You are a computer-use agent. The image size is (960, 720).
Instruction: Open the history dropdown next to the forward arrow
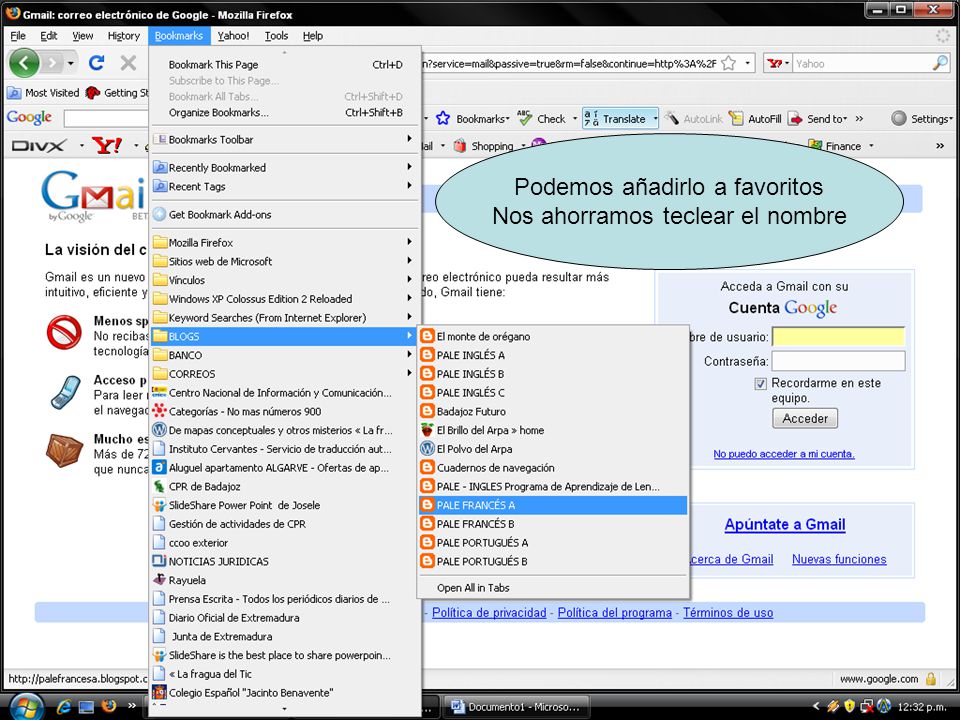[x=71, y=63]
